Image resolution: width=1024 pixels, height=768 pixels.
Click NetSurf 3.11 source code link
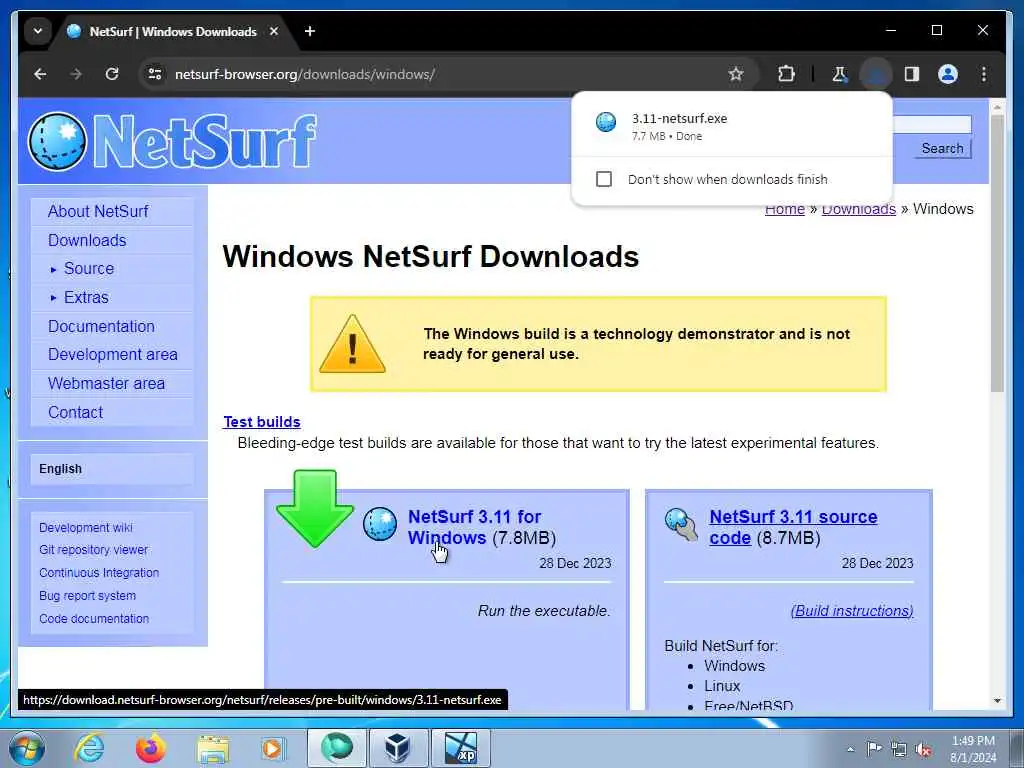coord(793,527)
